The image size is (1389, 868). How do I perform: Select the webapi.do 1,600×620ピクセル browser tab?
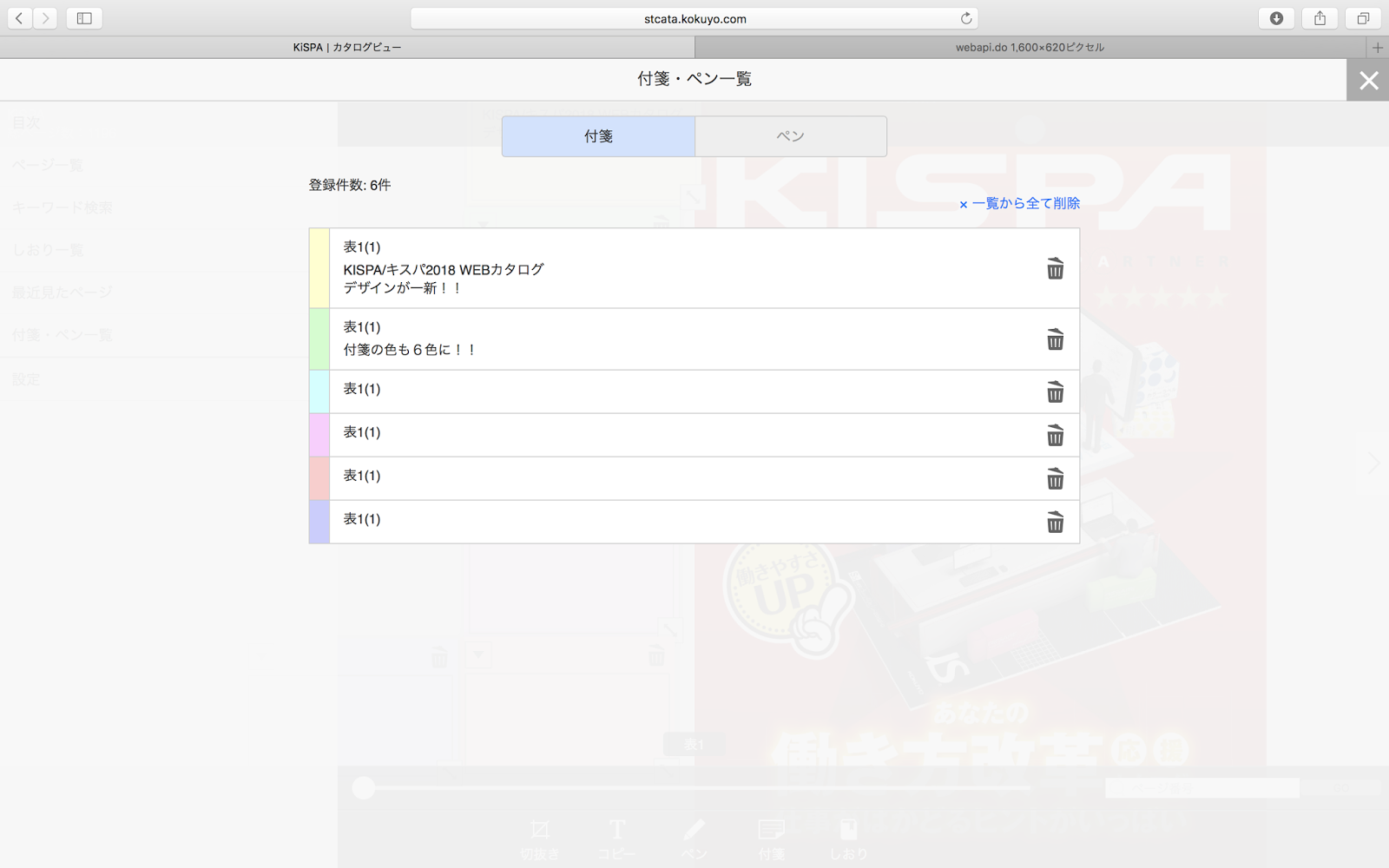pyautogui.click(x=1030, y=48)
